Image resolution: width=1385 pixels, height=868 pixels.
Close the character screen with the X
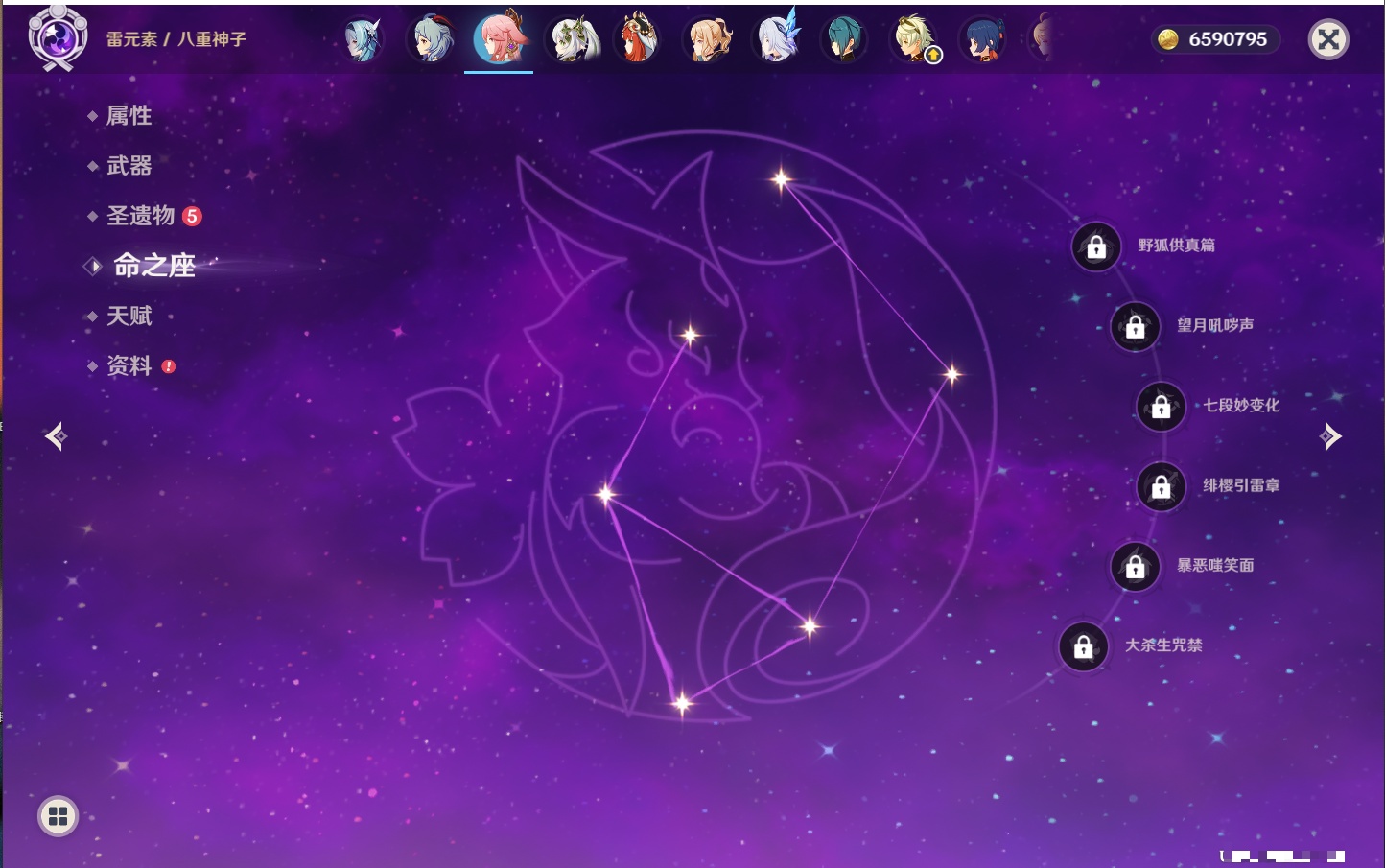click(1328, 39)
